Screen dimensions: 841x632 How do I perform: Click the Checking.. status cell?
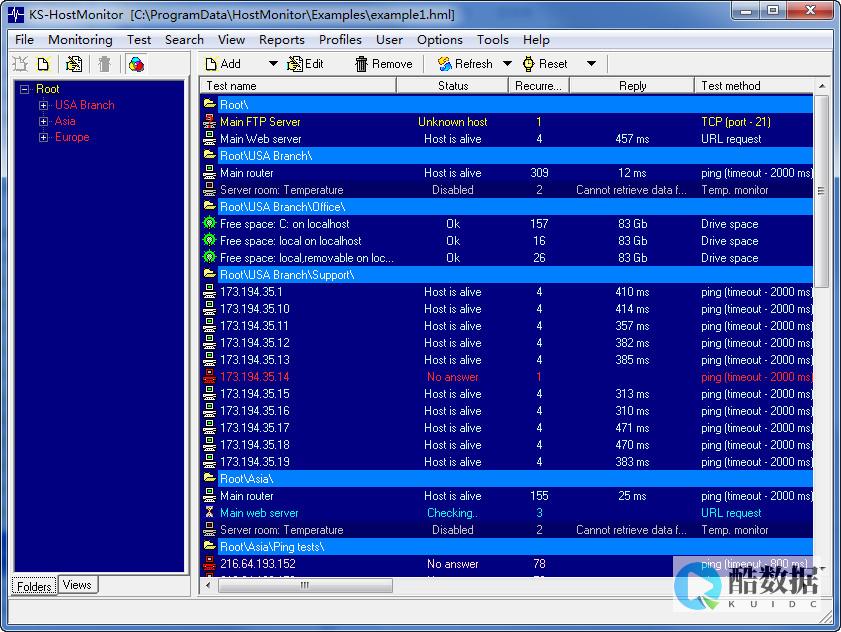(453, 513)
